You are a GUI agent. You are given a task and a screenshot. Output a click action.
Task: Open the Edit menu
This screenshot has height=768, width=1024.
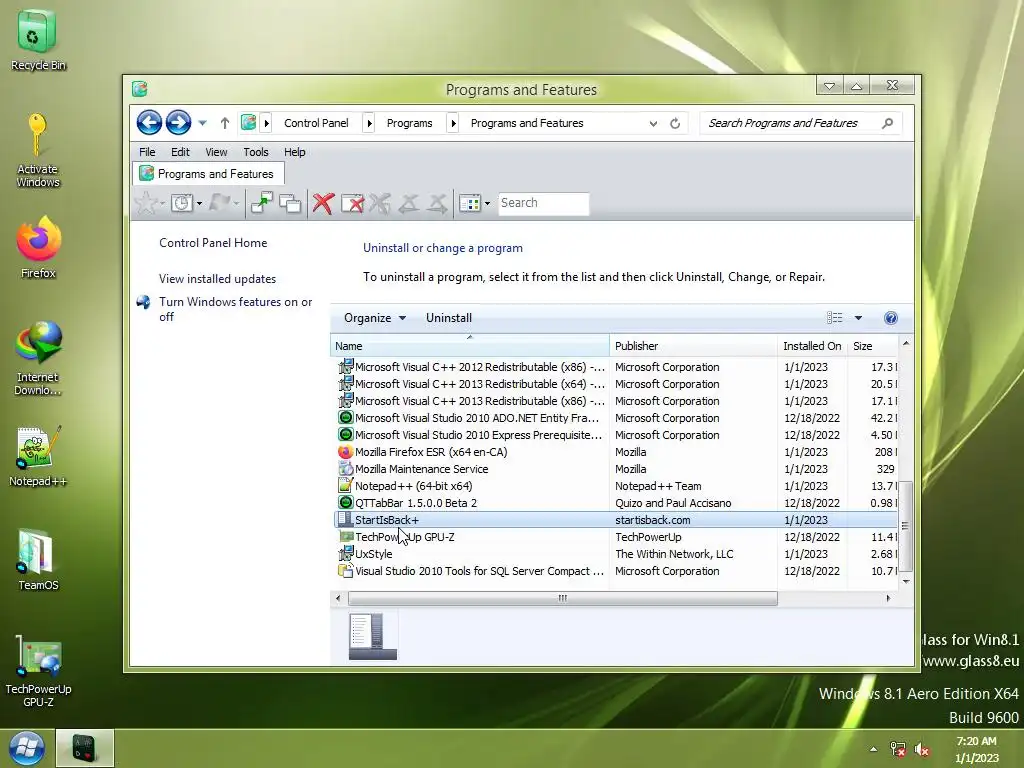[x=180, y=152]
